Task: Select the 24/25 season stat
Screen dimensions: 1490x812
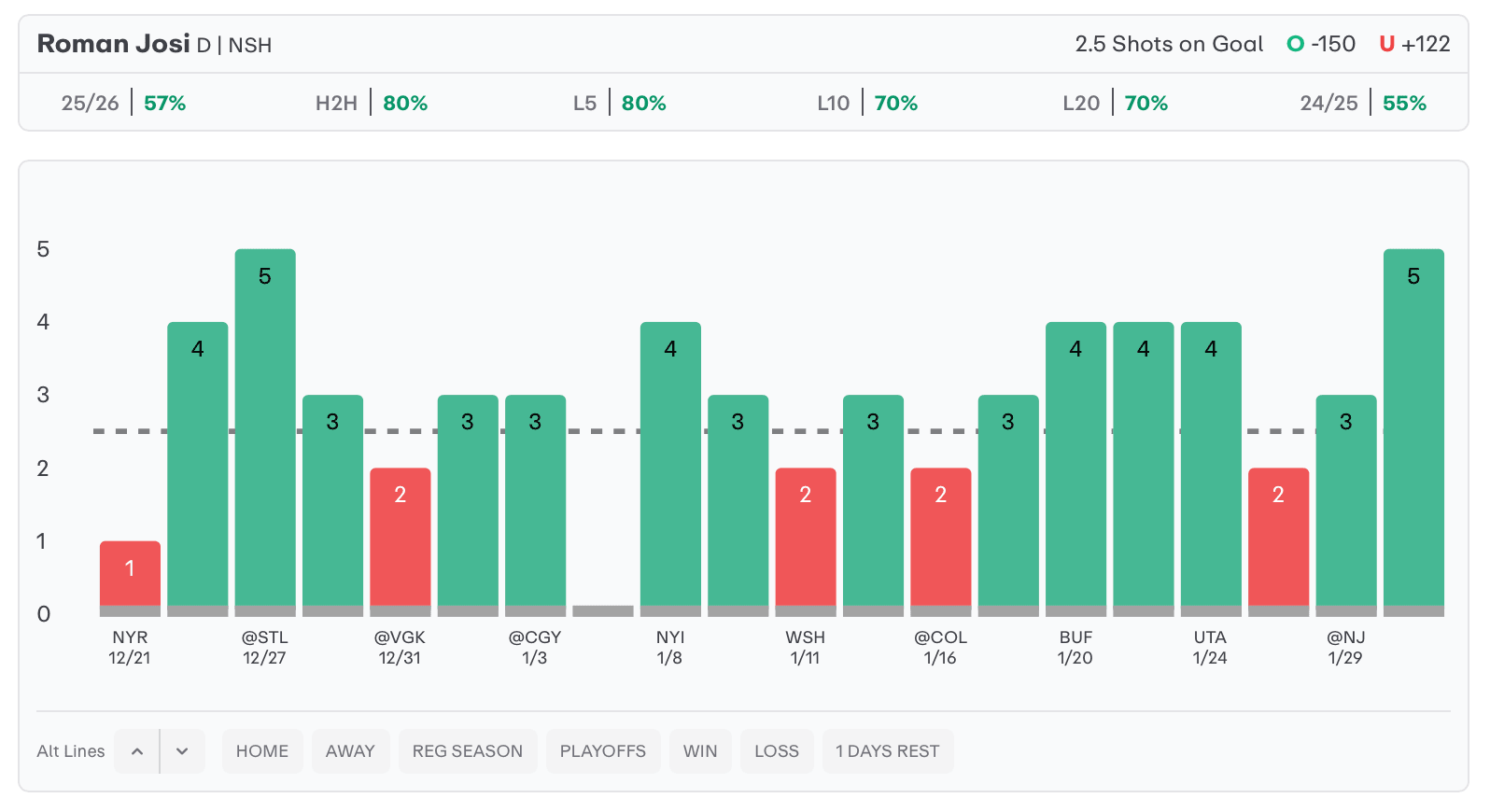Action: [x=1363, y=103]
